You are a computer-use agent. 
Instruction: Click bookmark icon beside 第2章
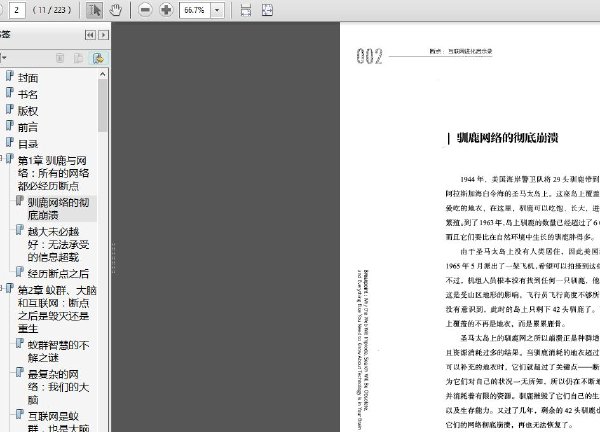click(10, 289)
